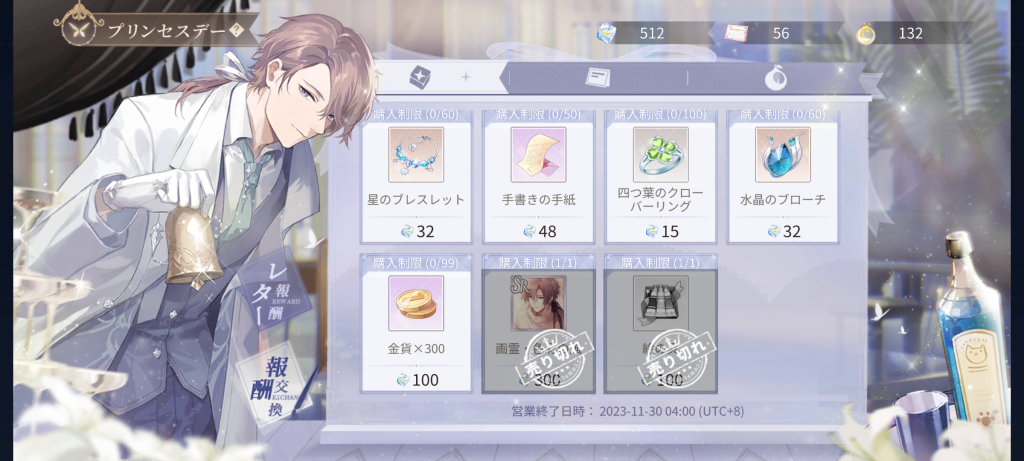This screenshot has width=1024, height=461.
Task: Buy clover ring for 15 crystals
Action: (660, 231)
